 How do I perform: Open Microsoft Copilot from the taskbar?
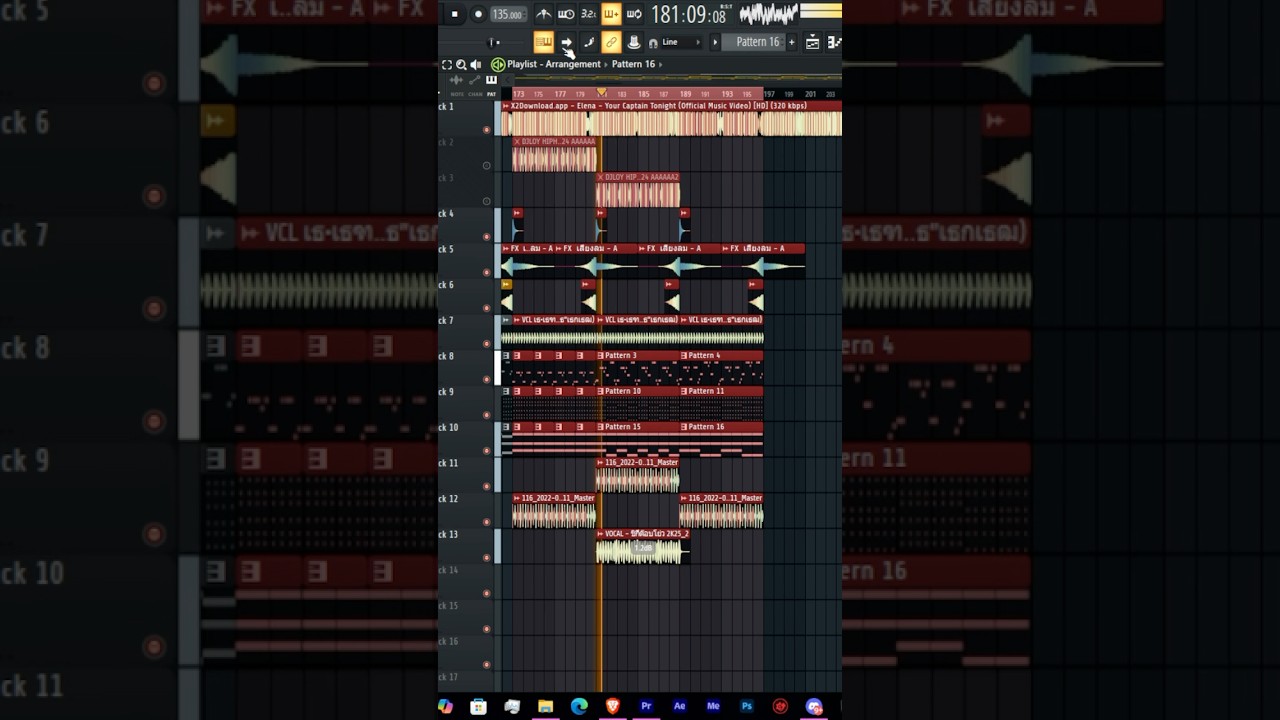coord(445,706)
